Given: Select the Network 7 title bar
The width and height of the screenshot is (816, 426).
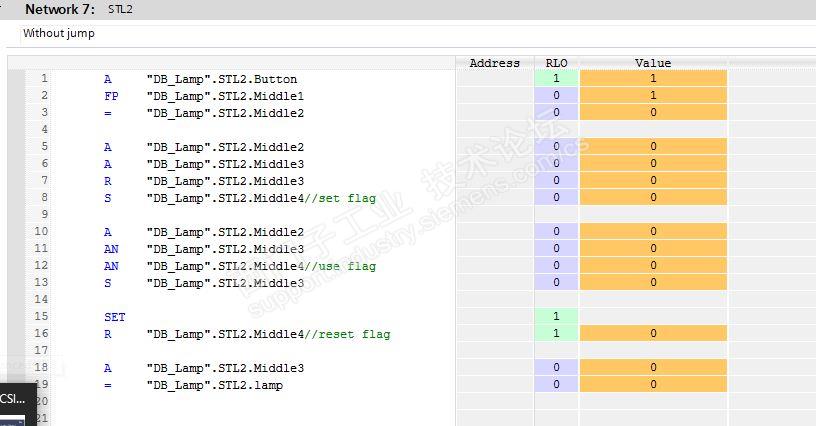Looking at the screenshot, I should click(408, 9).
